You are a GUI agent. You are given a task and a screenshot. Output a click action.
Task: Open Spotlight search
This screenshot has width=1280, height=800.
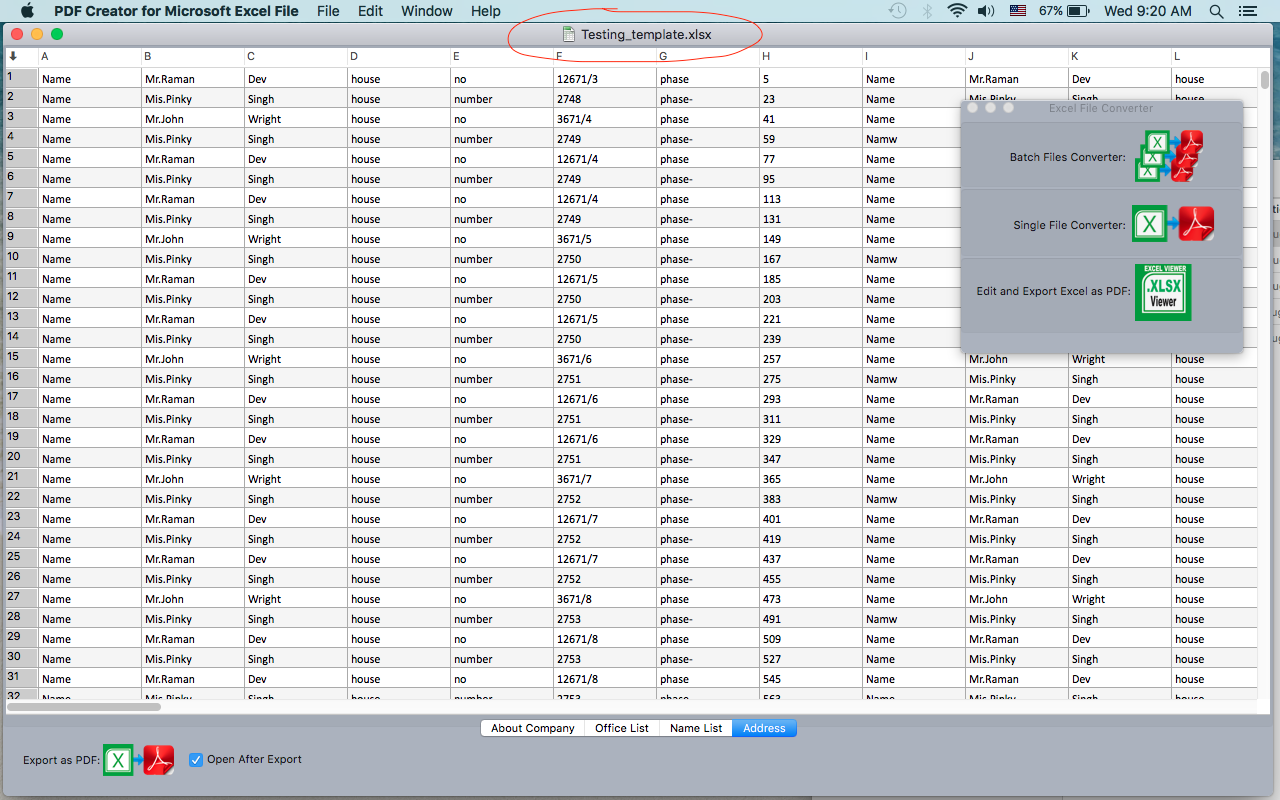(x=1217, y=11)
